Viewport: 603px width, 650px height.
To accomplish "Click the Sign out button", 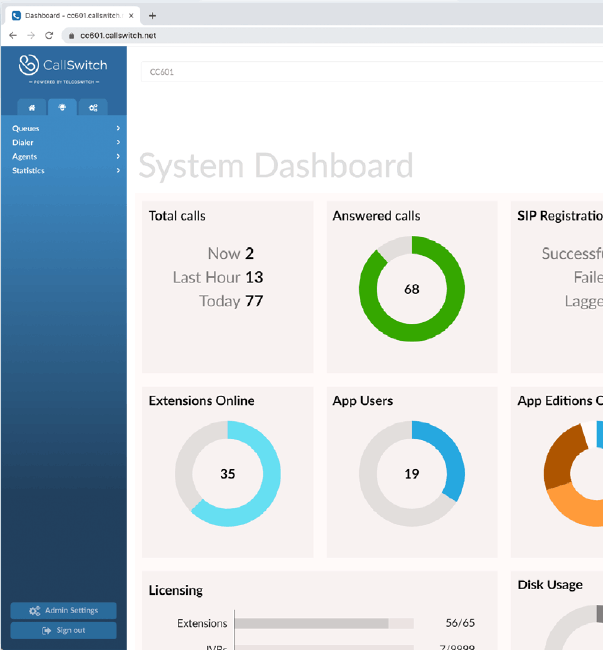I will tap(63, 630).
